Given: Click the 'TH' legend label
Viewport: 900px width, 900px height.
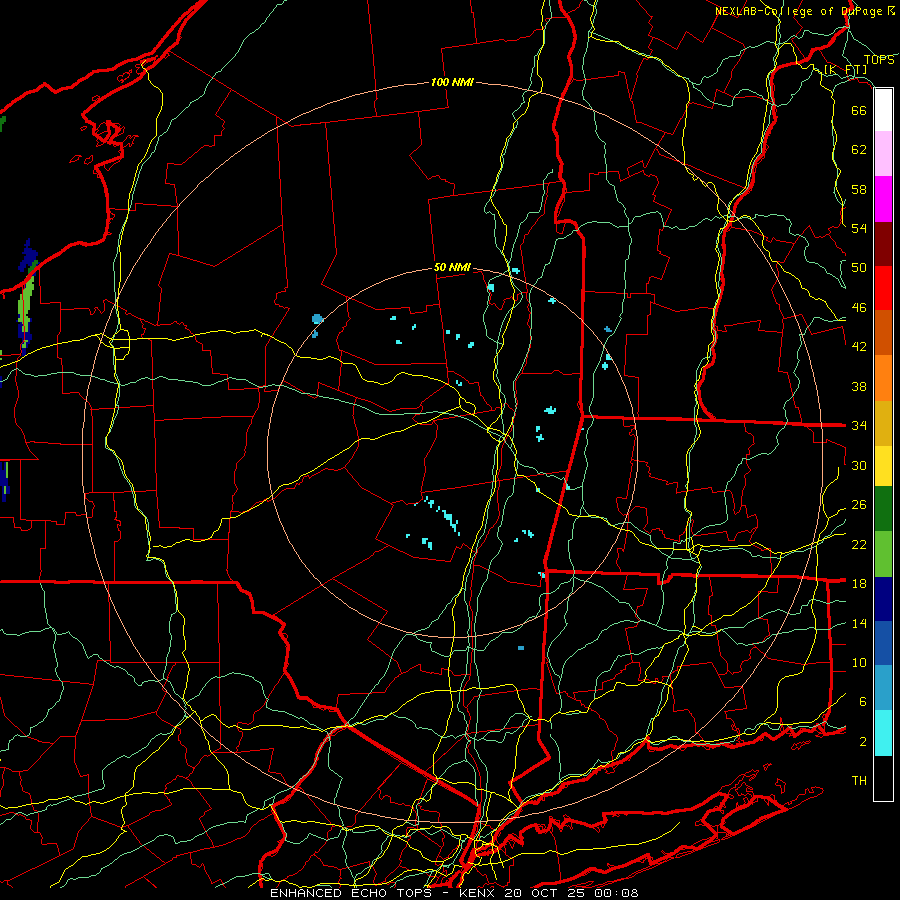Looking at the screenshot, I should coord(859,781).
